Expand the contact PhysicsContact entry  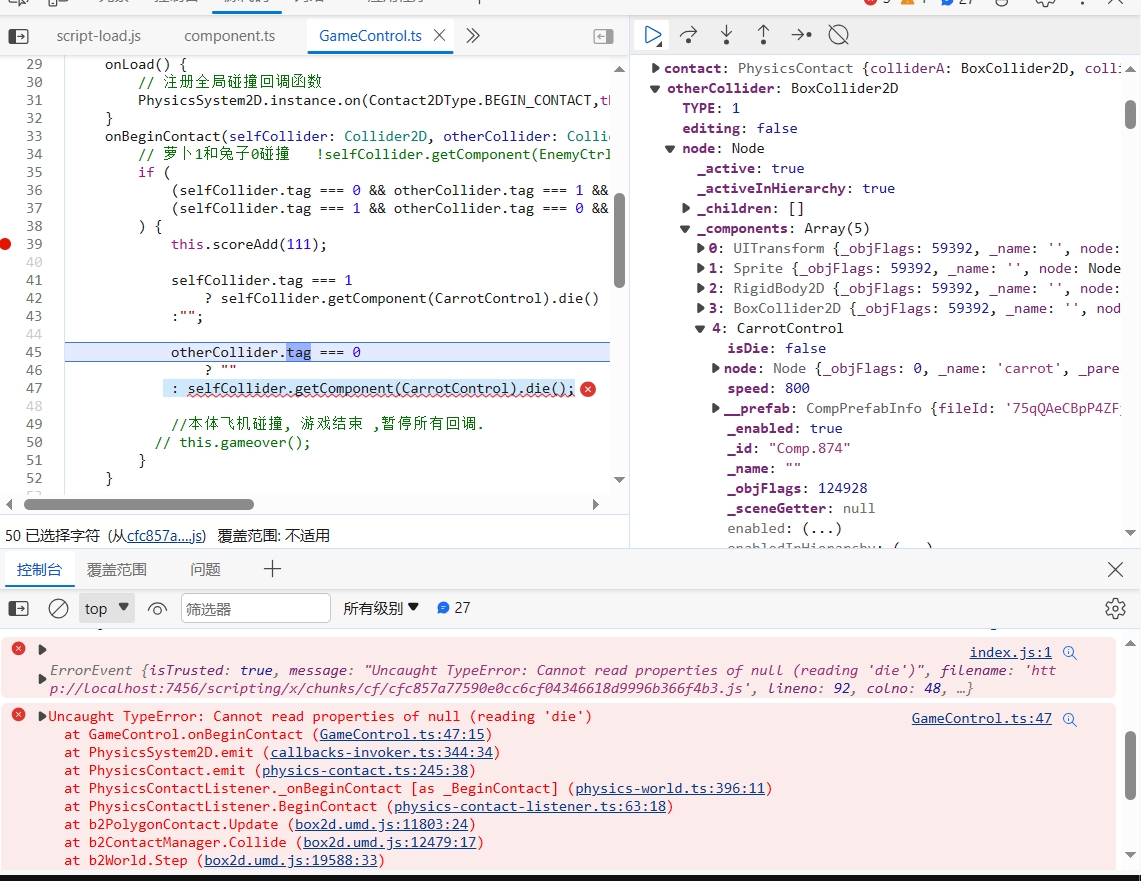(x=655, y=68)
